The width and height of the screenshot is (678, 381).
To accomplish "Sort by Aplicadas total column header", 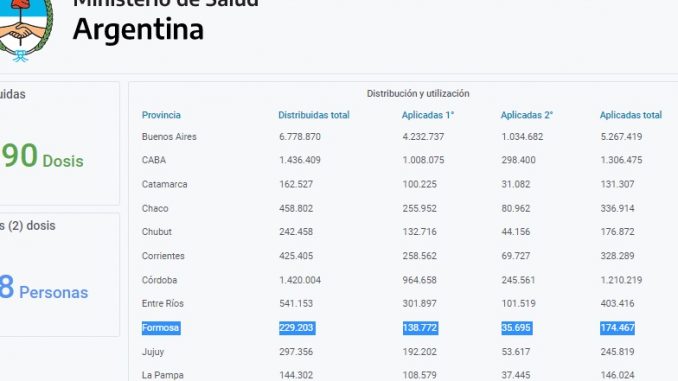I will (630, 115).
